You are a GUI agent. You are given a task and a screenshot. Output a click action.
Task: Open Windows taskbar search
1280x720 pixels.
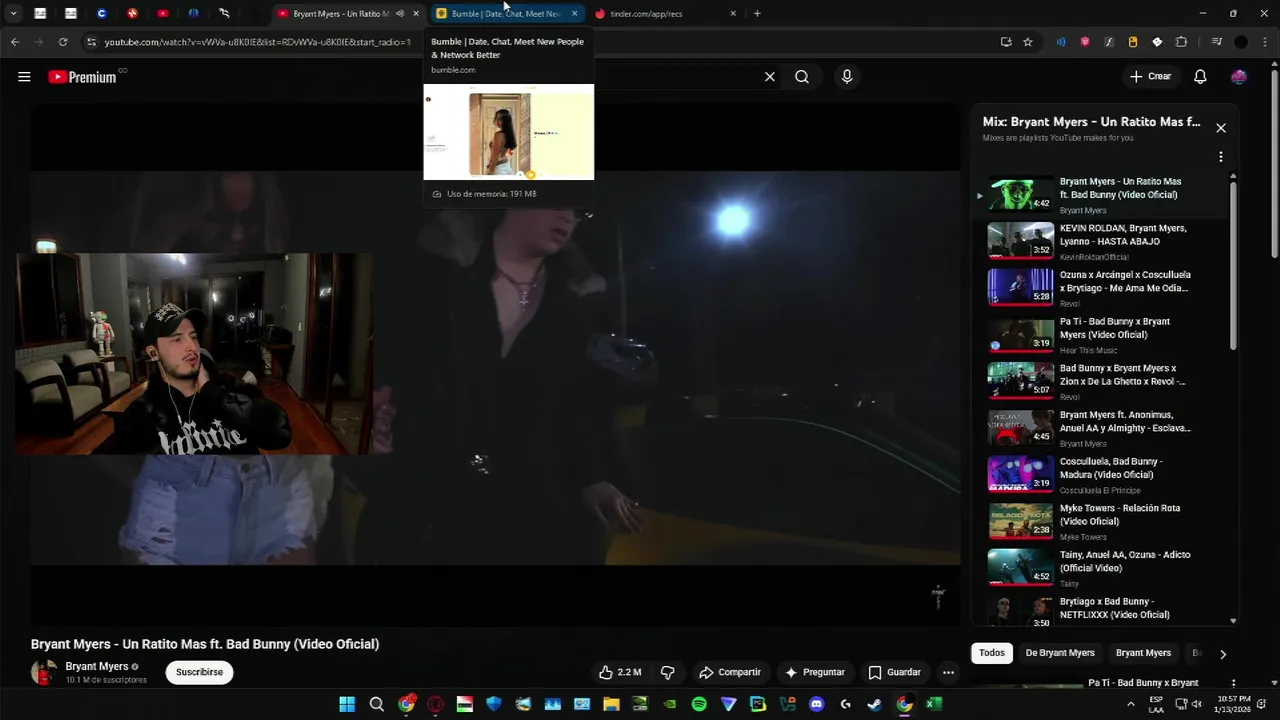pos(377,704)
